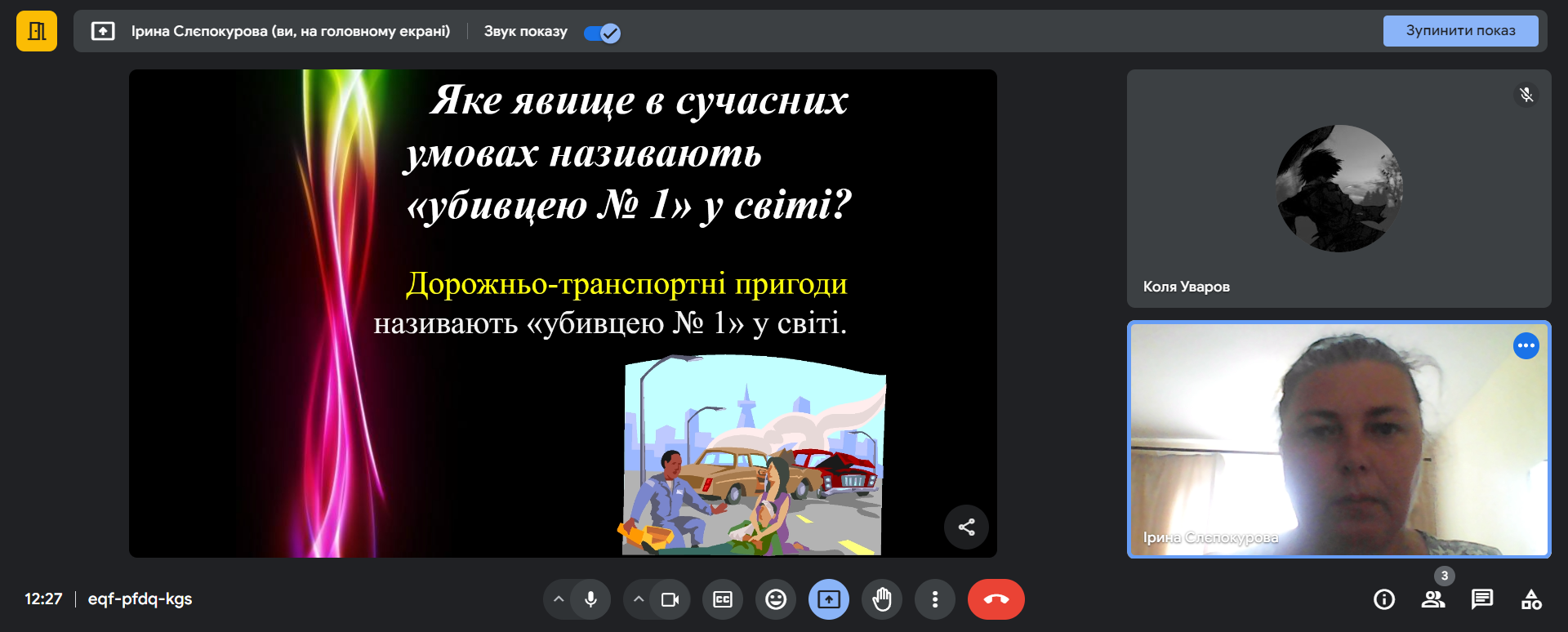The width and height of the screenshot is (1568, 632).
Task: Click the Зупинити показ button
Action: (1460, 31)
